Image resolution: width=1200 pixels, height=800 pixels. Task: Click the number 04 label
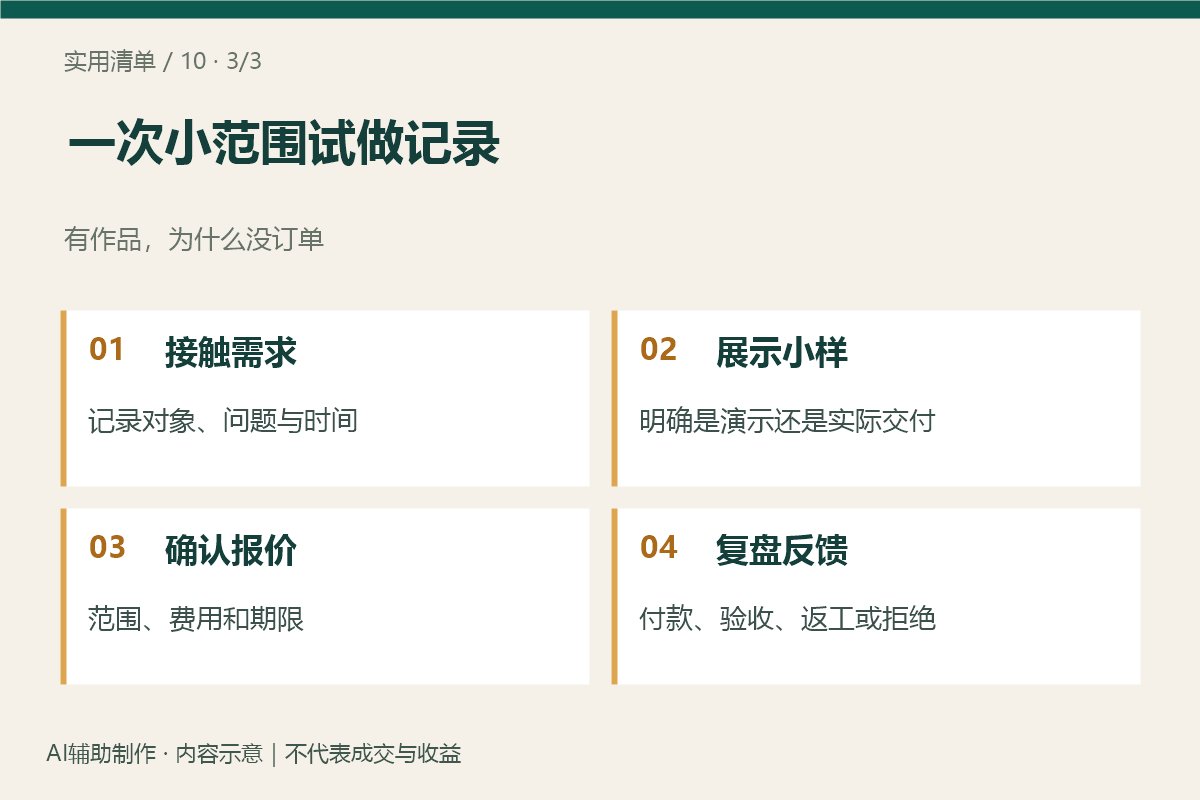(658, 548)
